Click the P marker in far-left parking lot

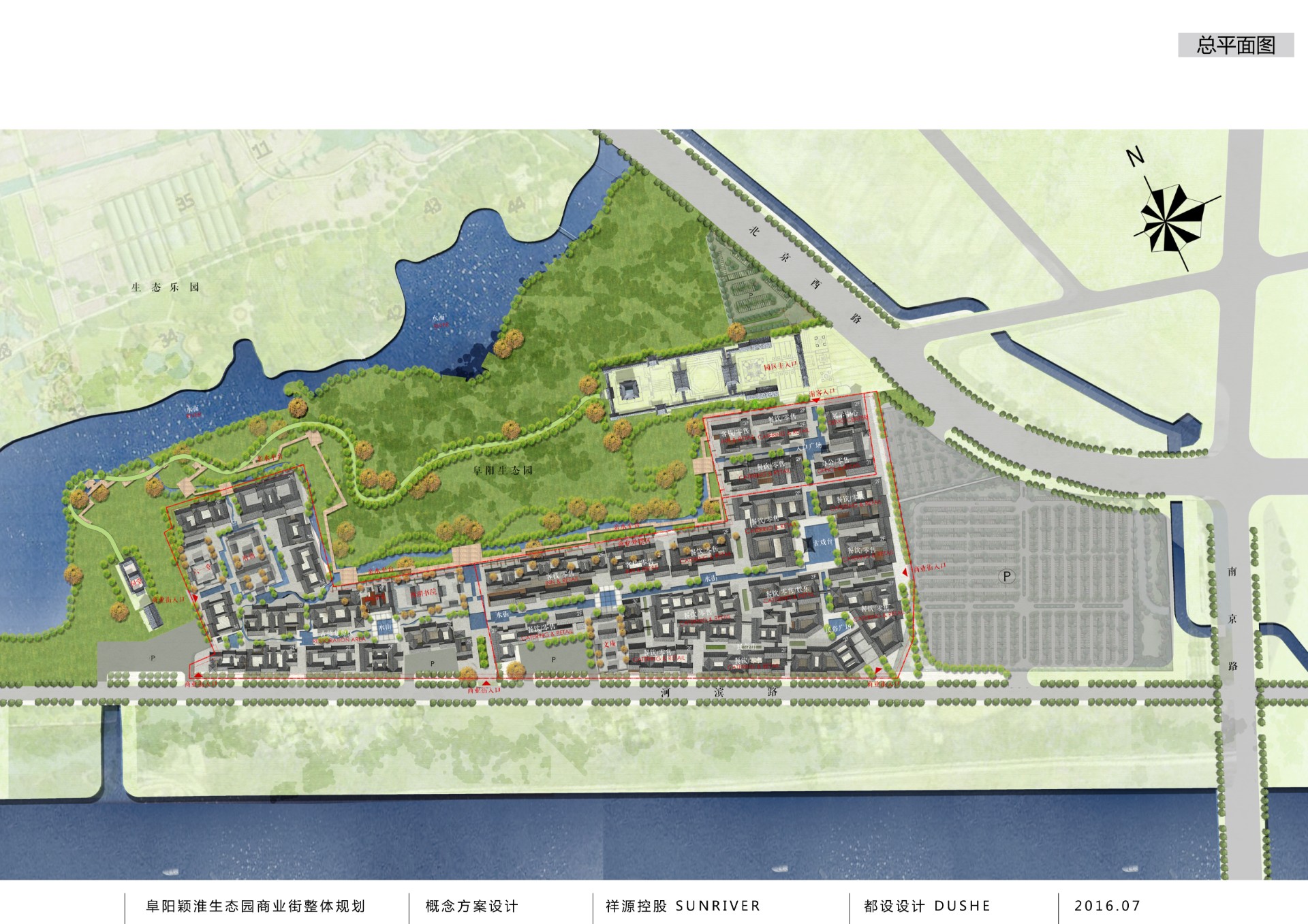pyautogui.click(x=153, y=658)
